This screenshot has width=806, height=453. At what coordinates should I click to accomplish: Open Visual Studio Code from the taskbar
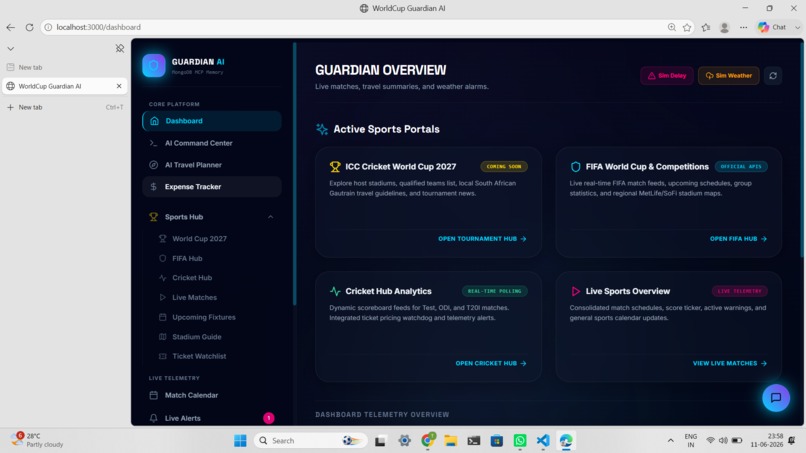(543, 441)
